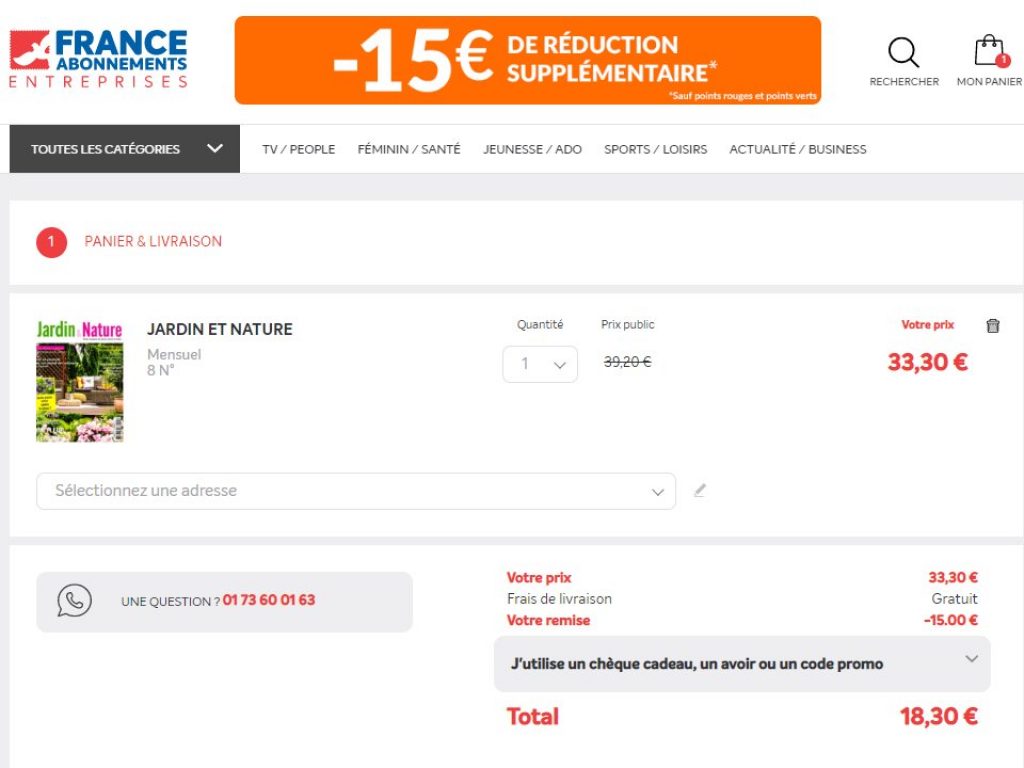Select Jeunesse / Ado category
The image size is (1024, 768).
click(532, 149)
